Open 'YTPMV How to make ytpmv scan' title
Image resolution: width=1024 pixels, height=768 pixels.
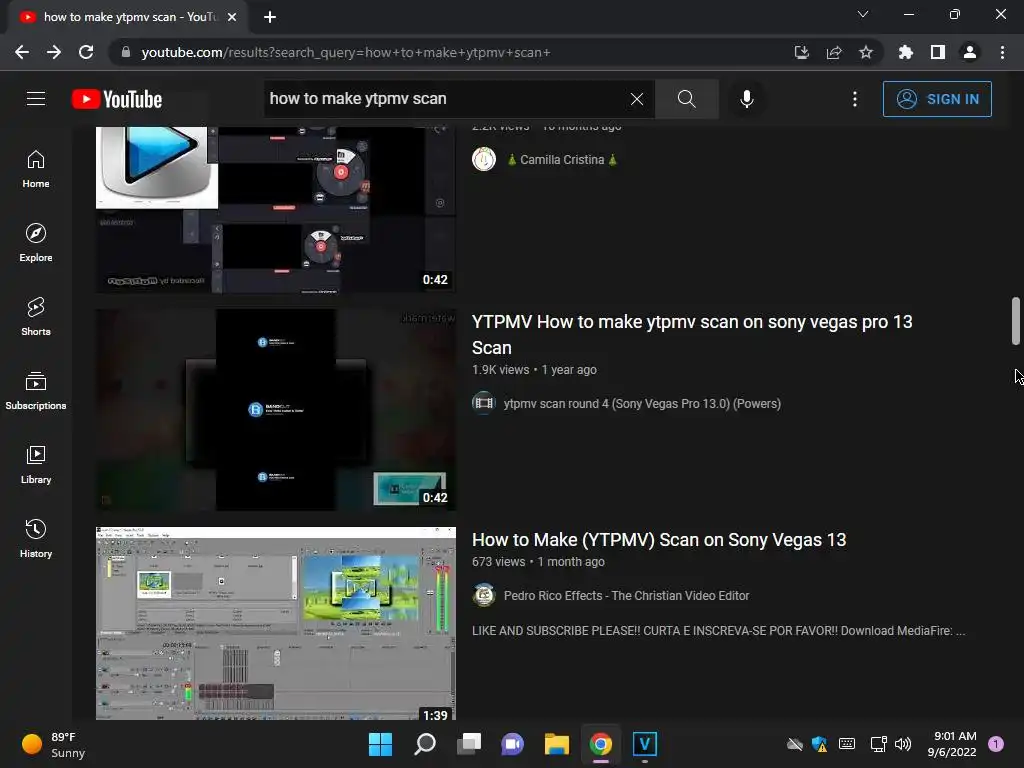pyautogui.click(x=692, y=335)
